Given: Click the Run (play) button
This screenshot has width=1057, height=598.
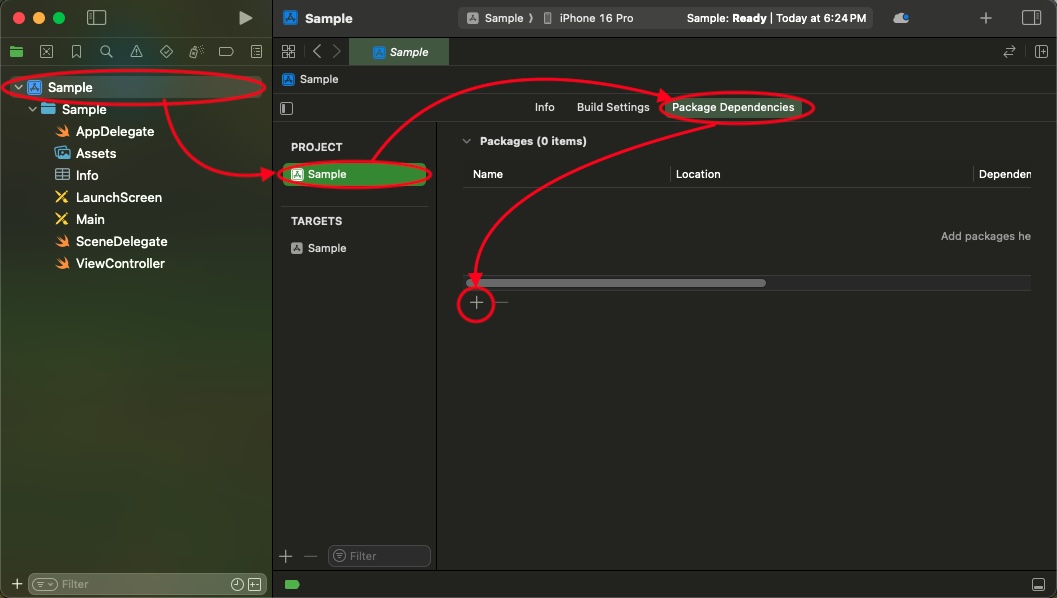Looking at the screenshot, I should point(245,18).
